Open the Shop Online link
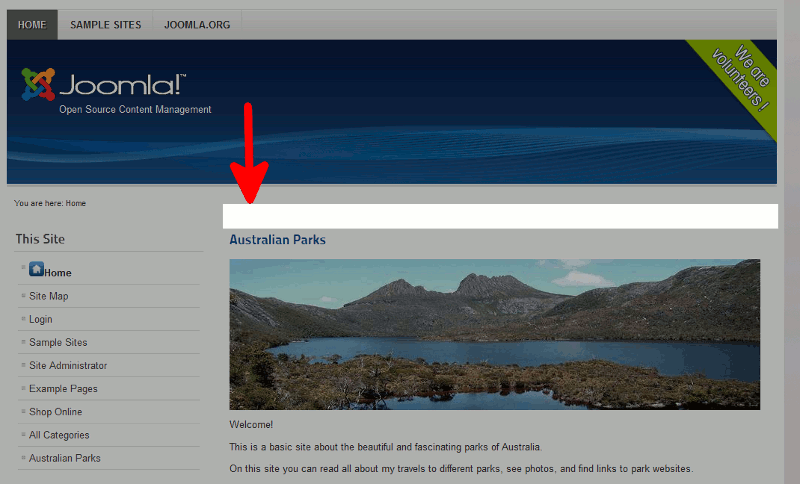This screenshot has height=484, width=800. pyautogui.click(x=56, y=412)
